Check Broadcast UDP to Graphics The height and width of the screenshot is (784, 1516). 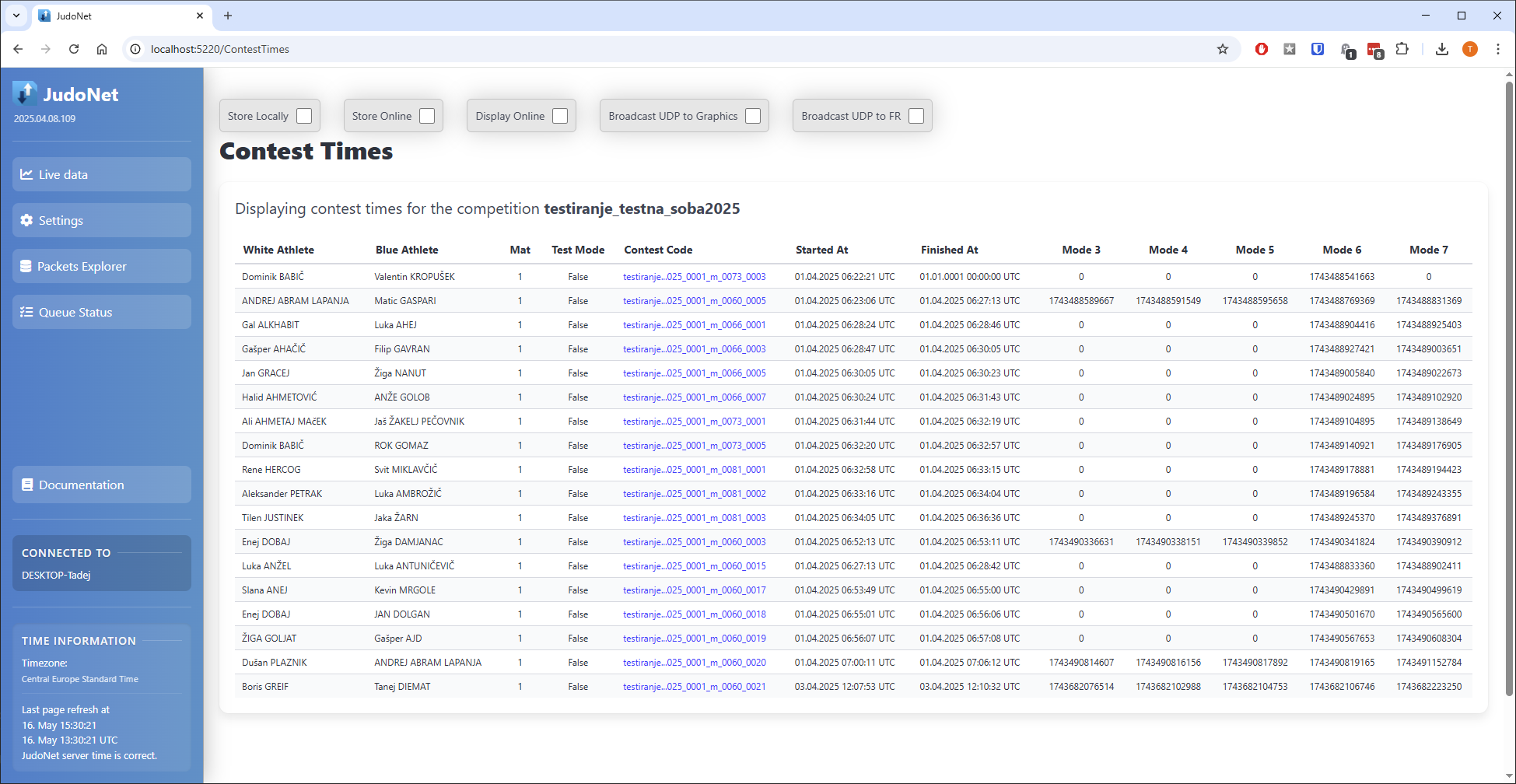coord(752,116)
